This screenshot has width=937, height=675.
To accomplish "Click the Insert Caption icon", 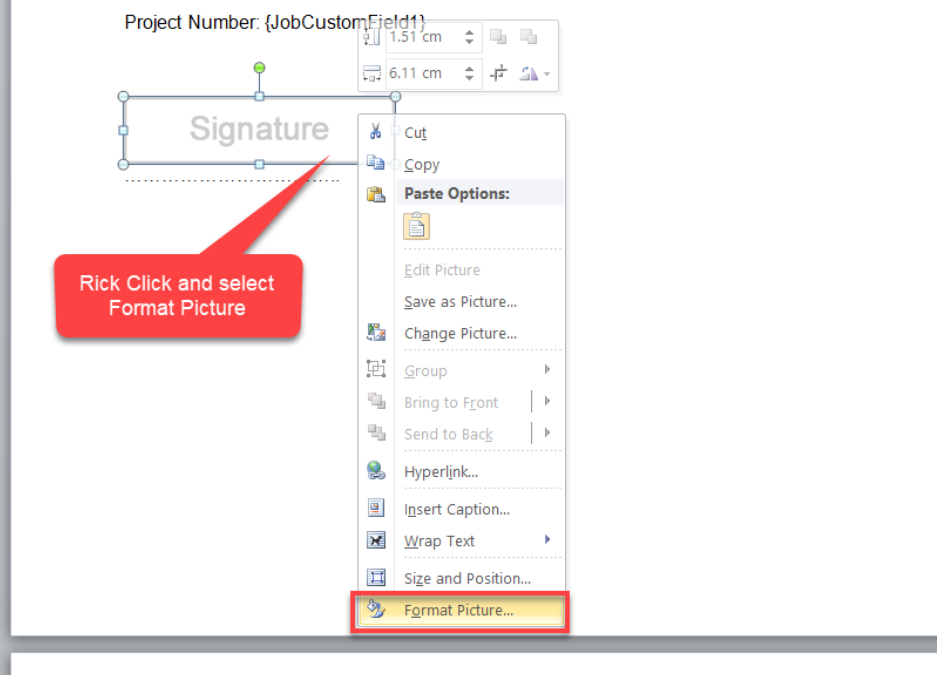I will click(376, 509).
